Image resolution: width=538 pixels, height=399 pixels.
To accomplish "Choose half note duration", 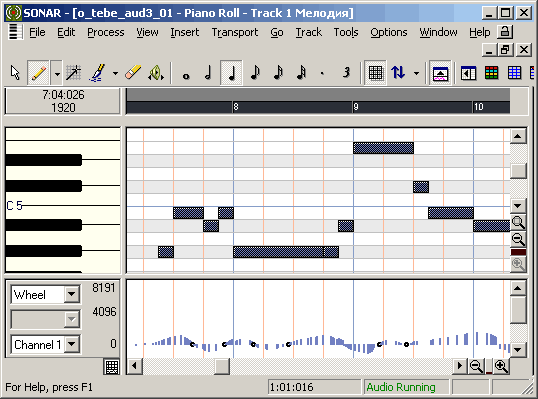I will click(x=208, y=73).
